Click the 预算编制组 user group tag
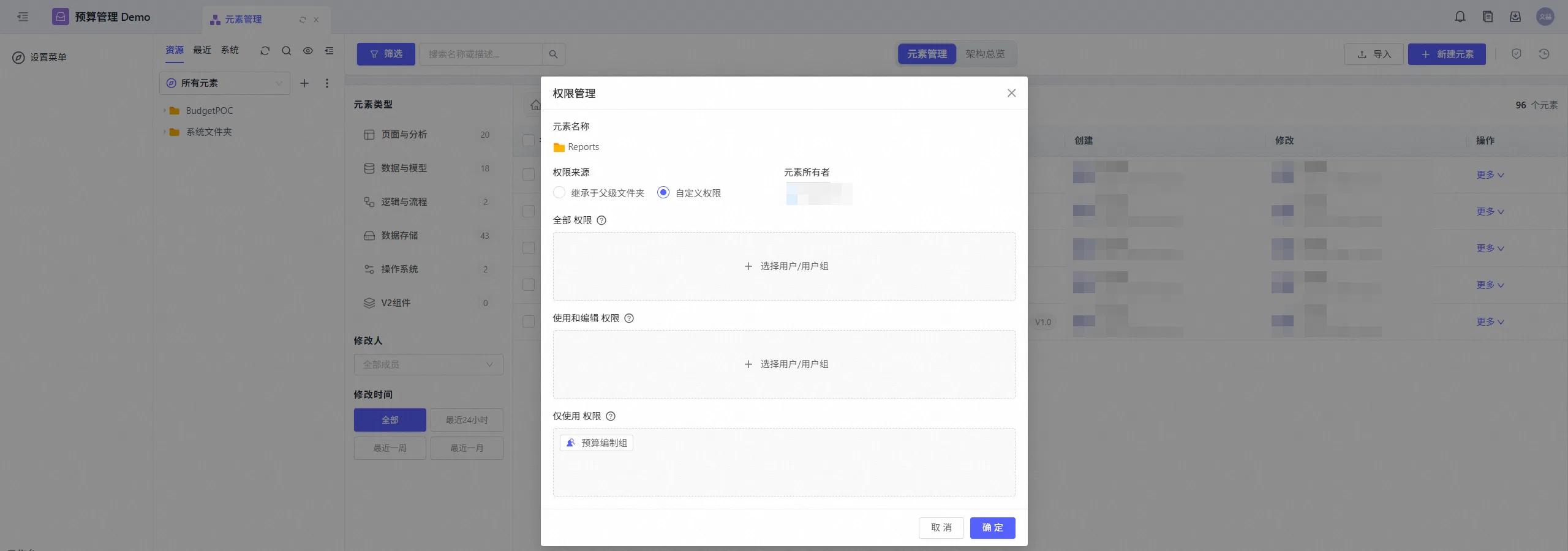1568x551 pixels. [x=596, y=443]
